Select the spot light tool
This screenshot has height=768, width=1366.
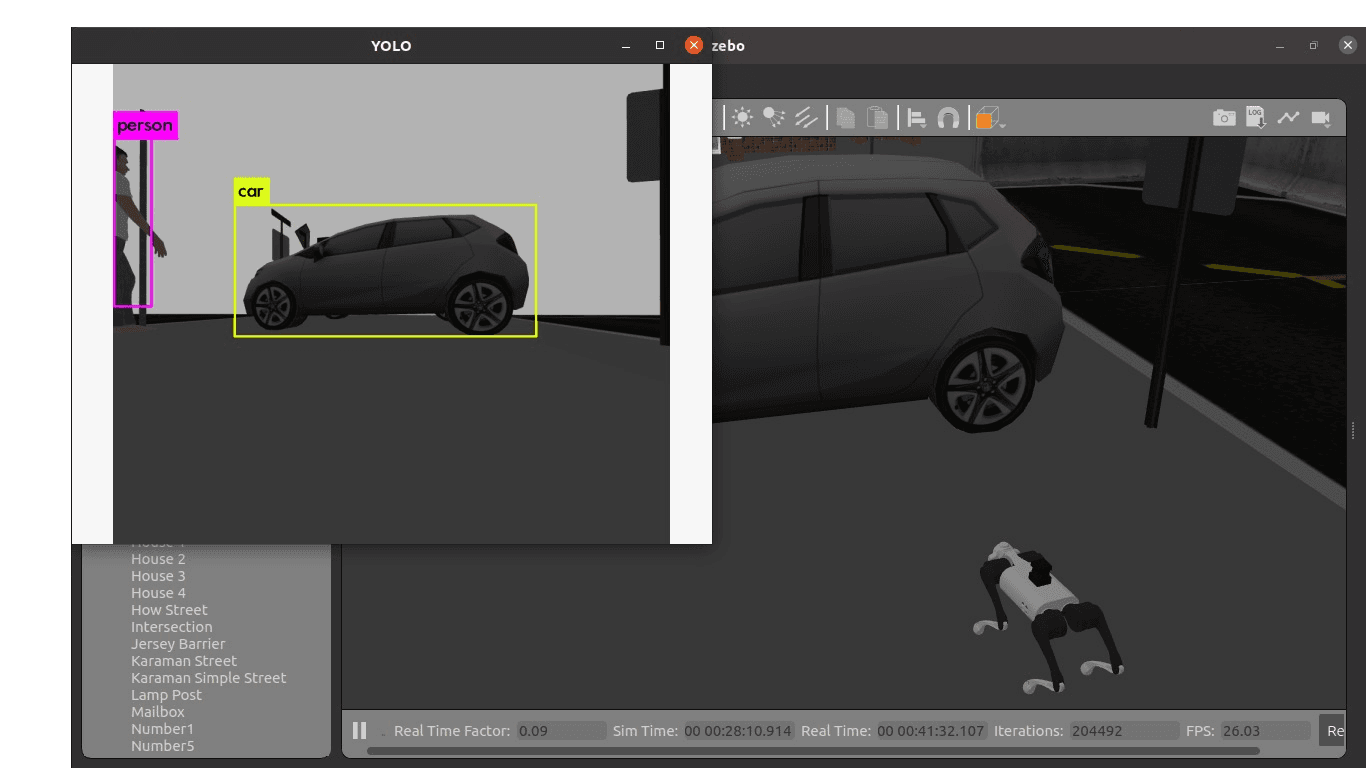774,117
